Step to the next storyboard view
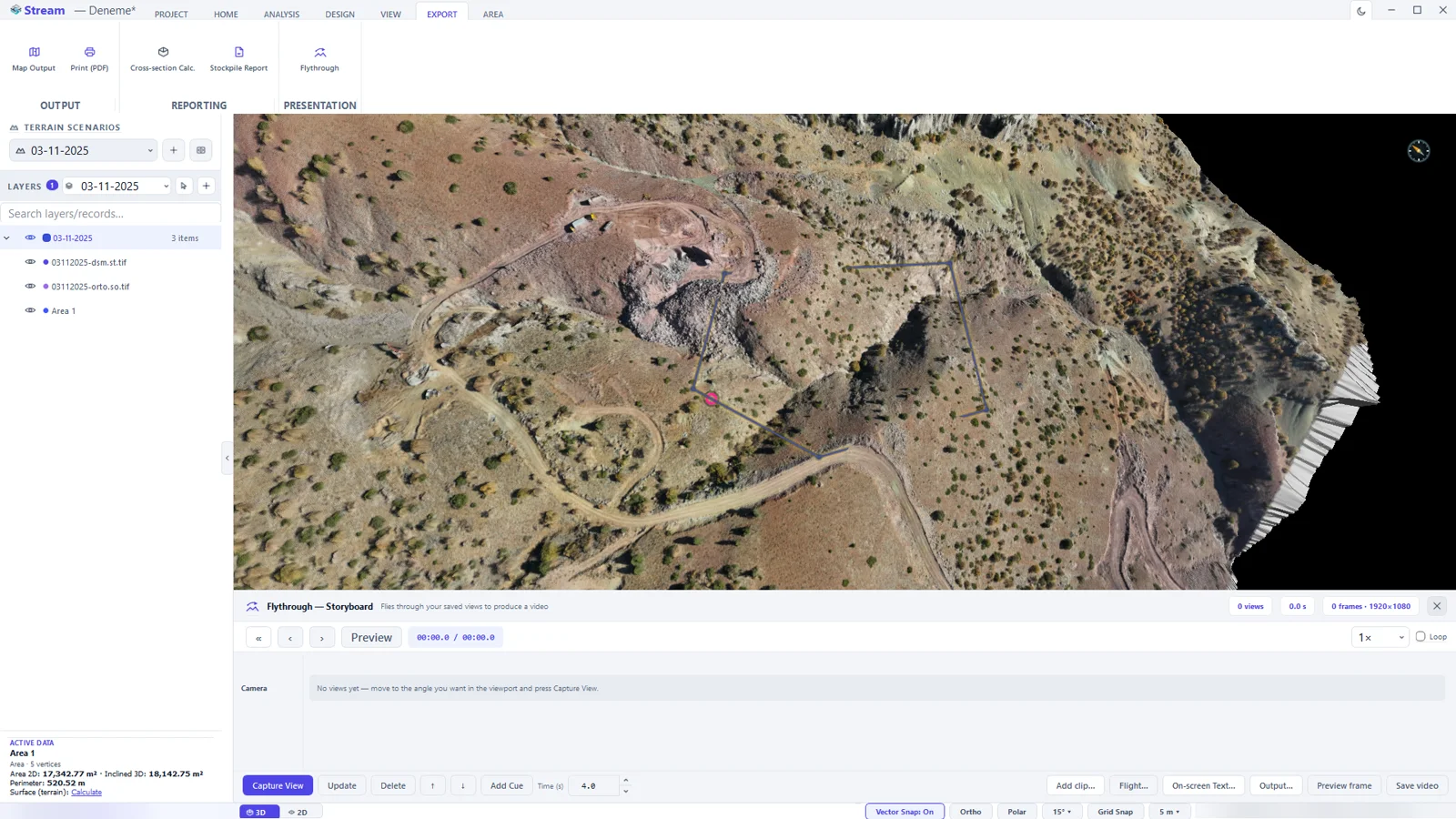 pyautogui.click(x=322, y=638)
